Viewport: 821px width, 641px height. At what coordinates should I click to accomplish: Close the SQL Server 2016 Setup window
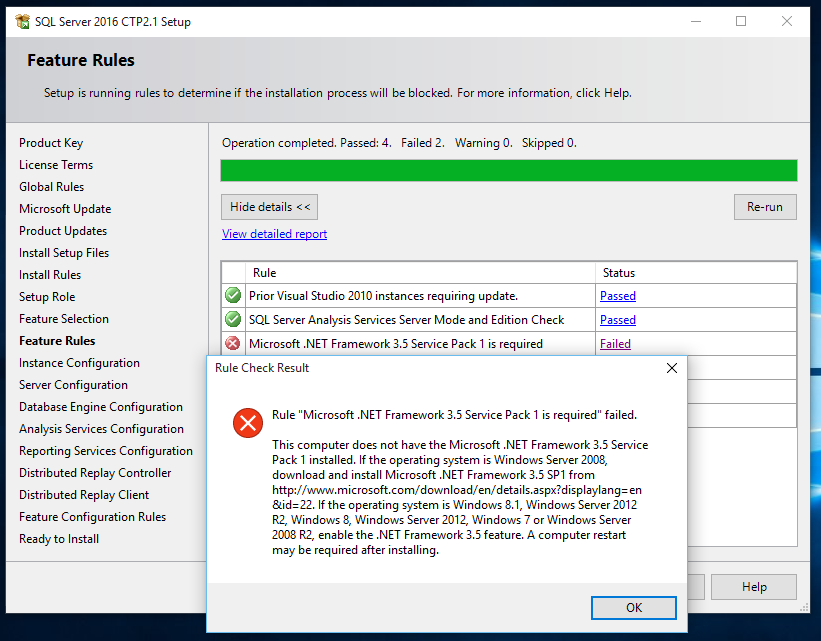[x=786, y=21]
